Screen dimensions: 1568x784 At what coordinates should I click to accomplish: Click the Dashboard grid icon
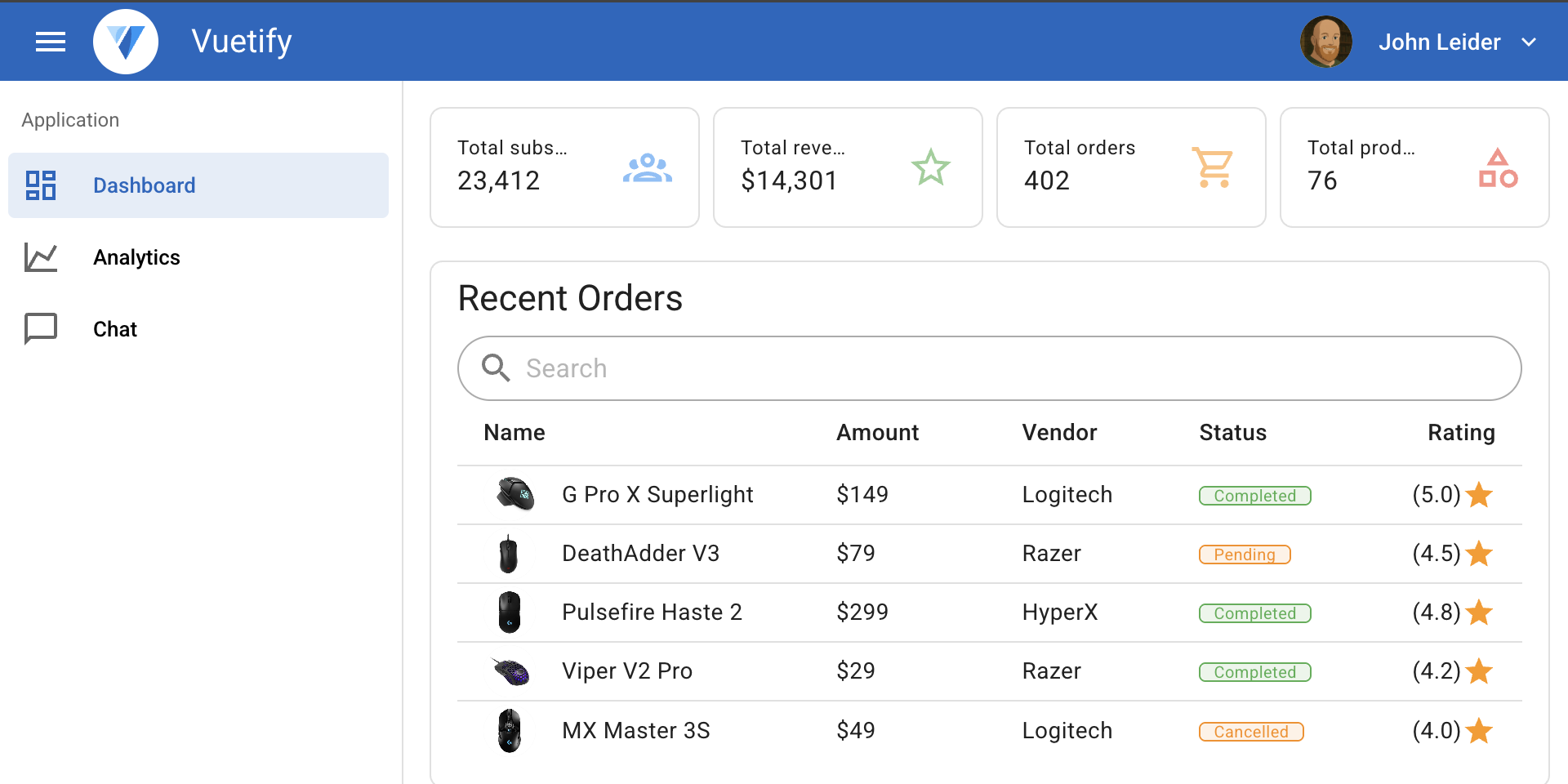[41, 185]
